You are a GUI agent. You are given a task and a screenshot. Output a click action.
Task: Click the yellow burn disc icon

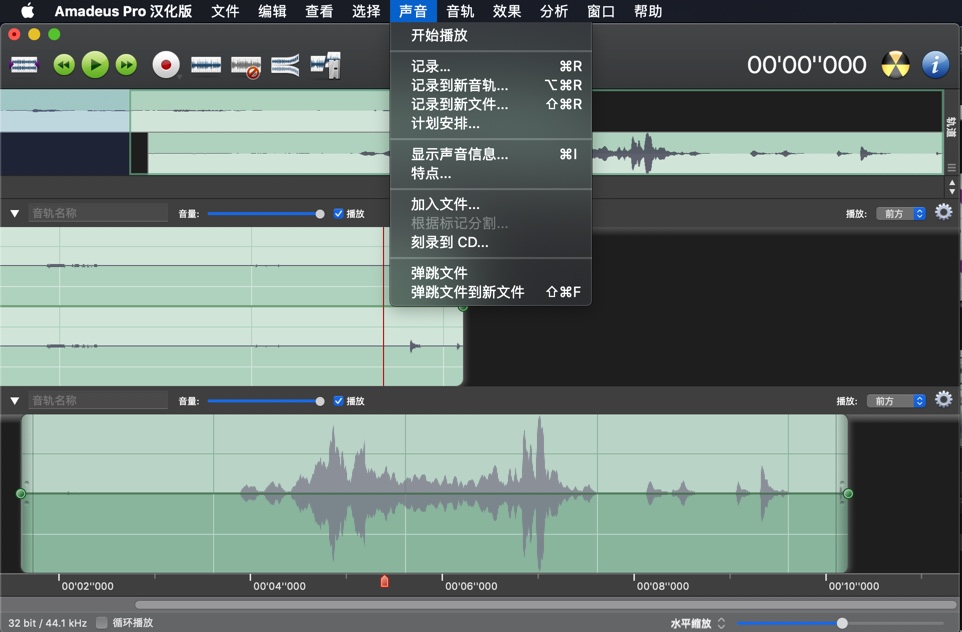[x=896, y=64]
